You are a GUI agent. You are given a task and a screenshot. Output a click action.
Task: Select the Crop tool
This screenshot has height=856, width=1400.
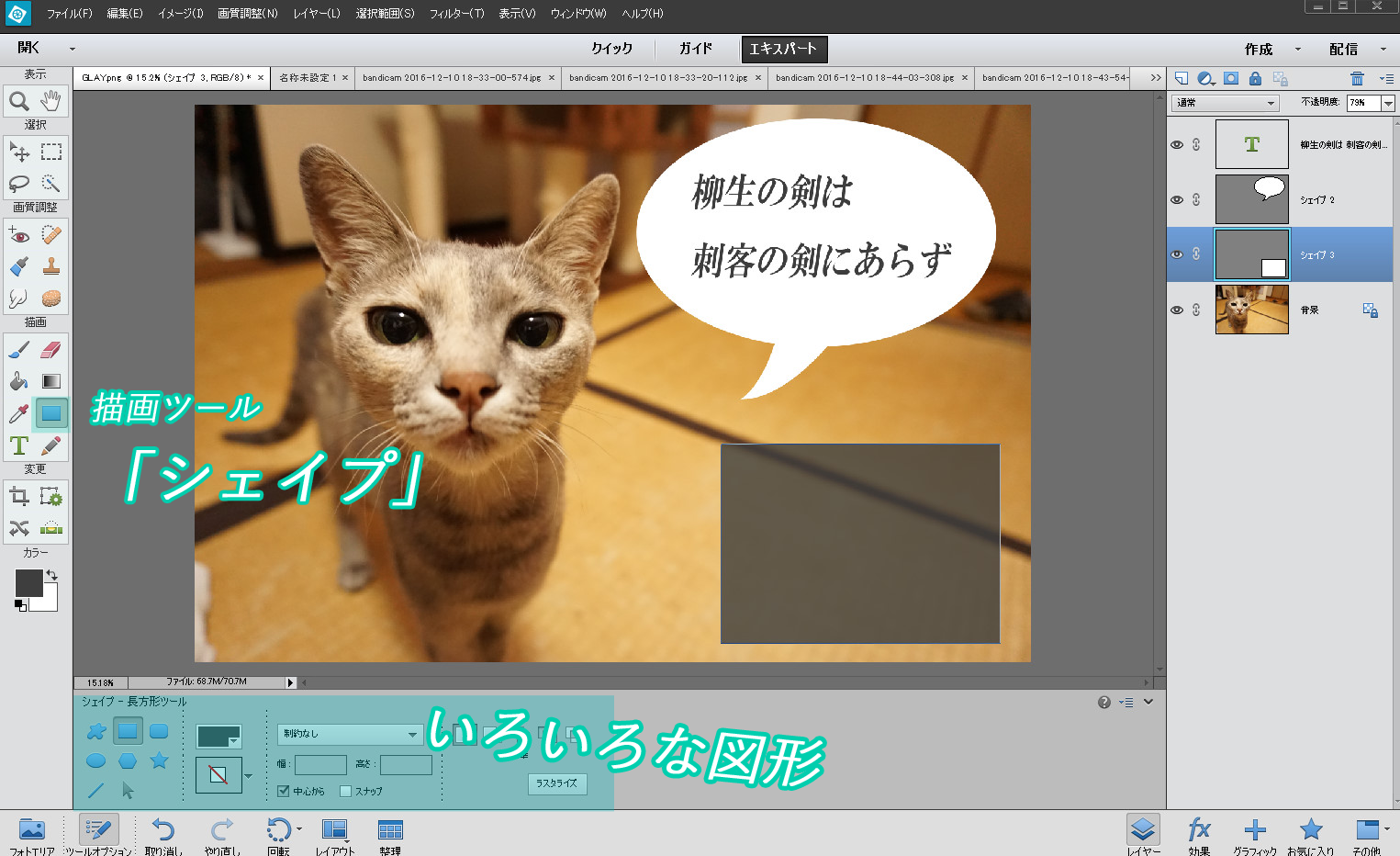coord(18,497)
